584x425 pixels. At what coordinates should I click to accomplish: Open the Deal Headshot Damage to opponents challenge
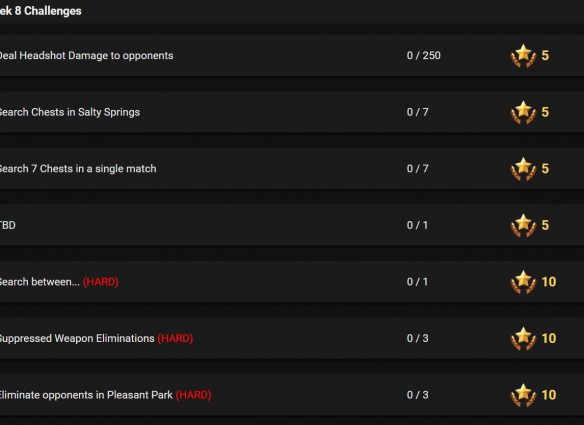pyautogui.click(x=86, y=55)
